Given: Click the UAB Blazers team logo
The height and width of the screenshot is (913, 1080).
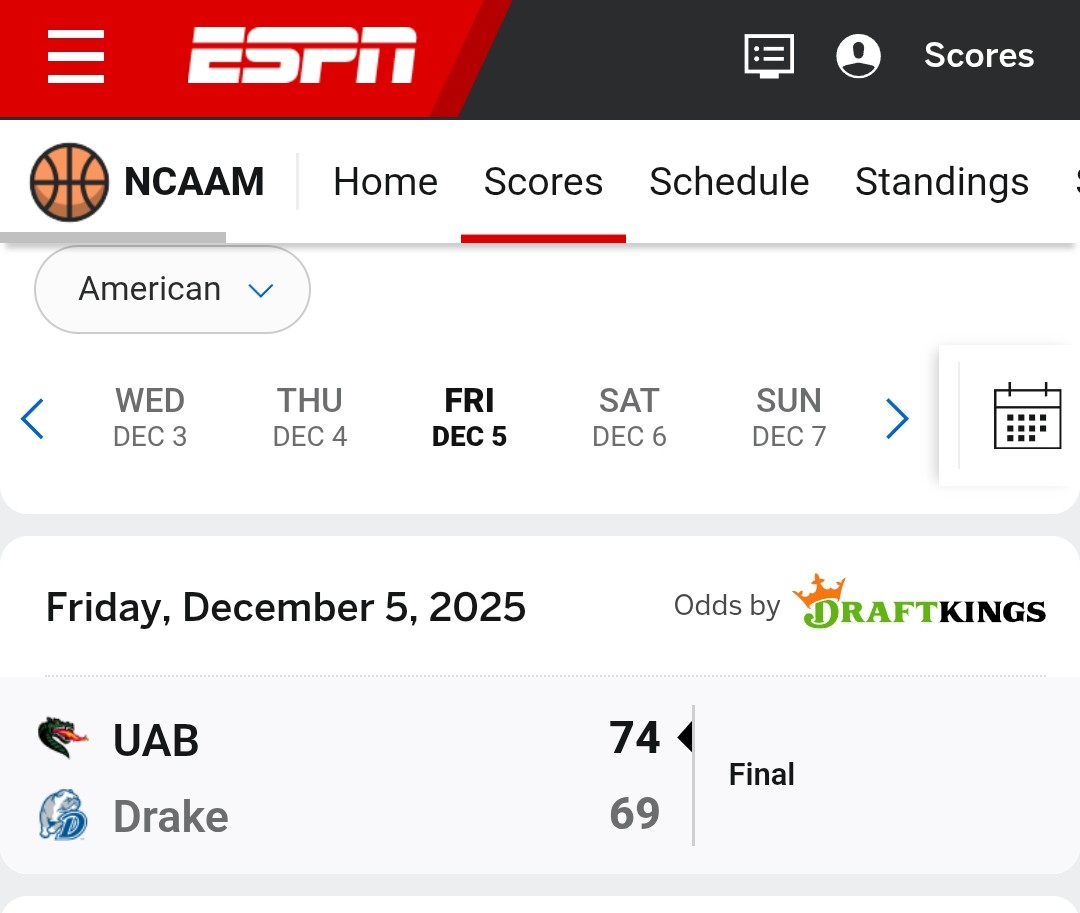Looking at the screenshot, I should point(62,739).
